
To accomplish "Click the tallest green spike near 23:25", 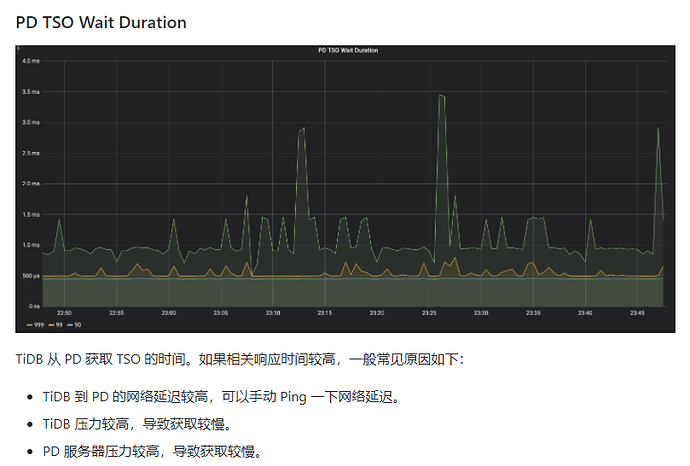I will click(441, 95).
